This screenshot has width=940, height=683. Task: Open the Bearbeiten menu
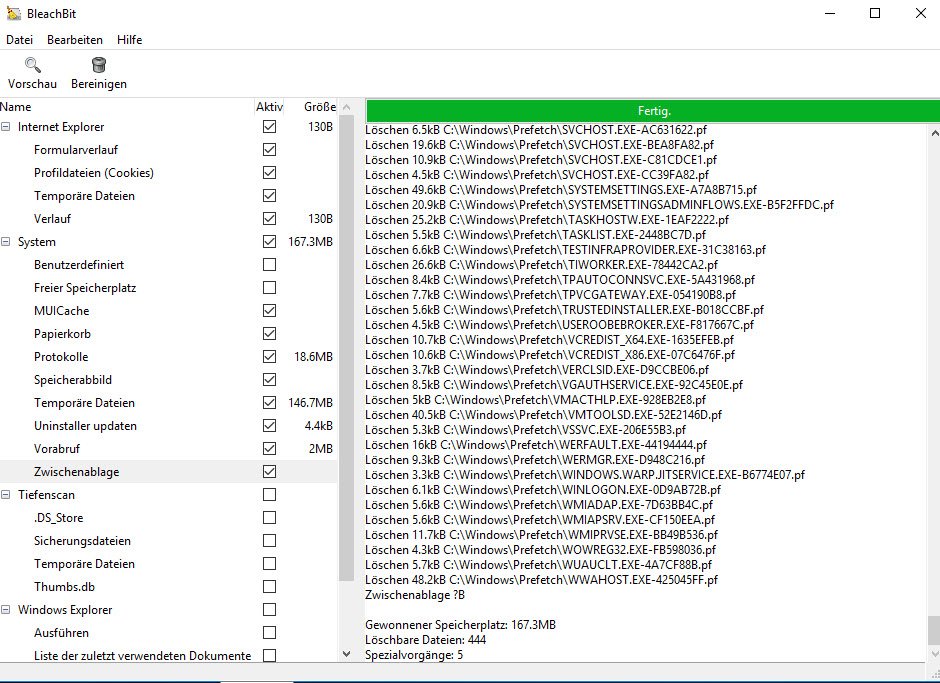pyautogui.click(x=75, y=40)
